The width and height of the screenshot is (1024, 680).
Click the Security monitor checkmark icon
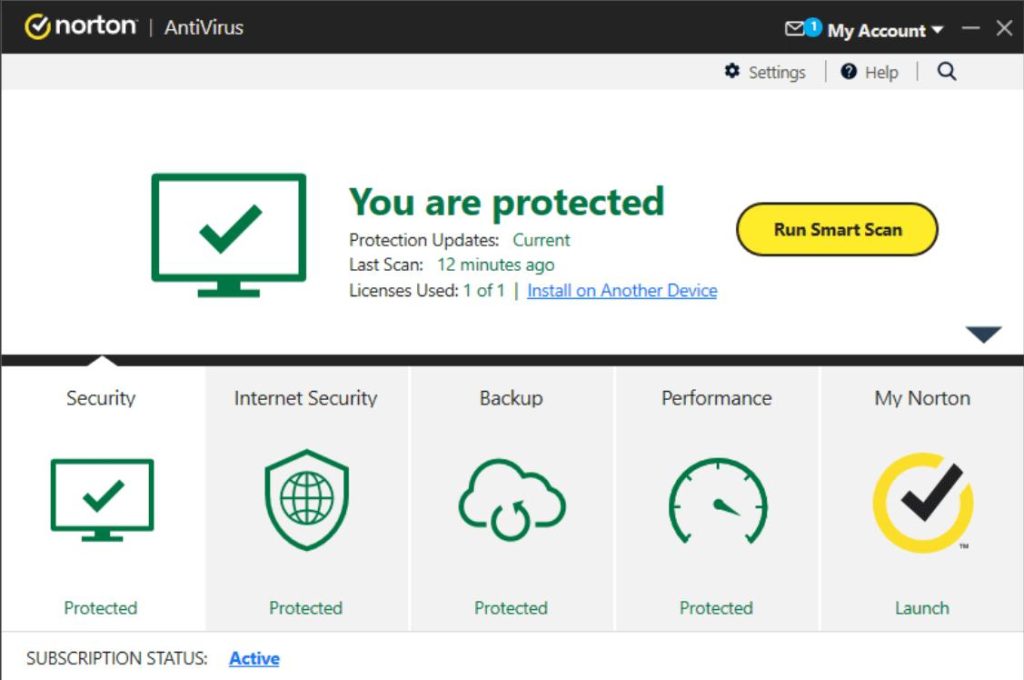click(x=102, y=500)
